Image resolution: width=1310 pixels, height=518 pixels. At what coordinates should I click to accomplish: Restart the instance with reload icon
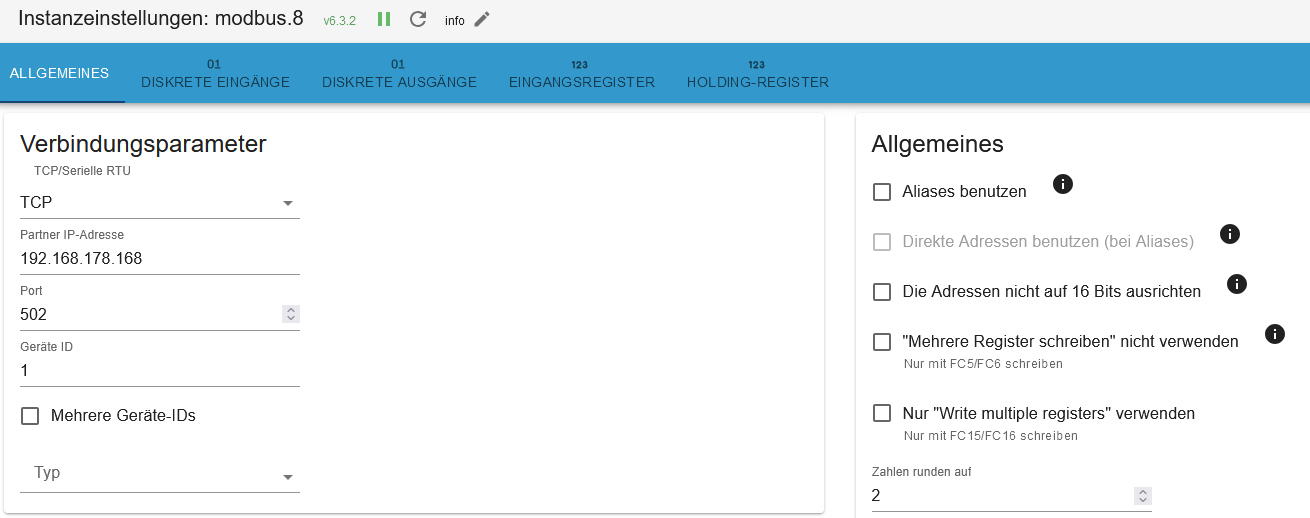[418, 19]
